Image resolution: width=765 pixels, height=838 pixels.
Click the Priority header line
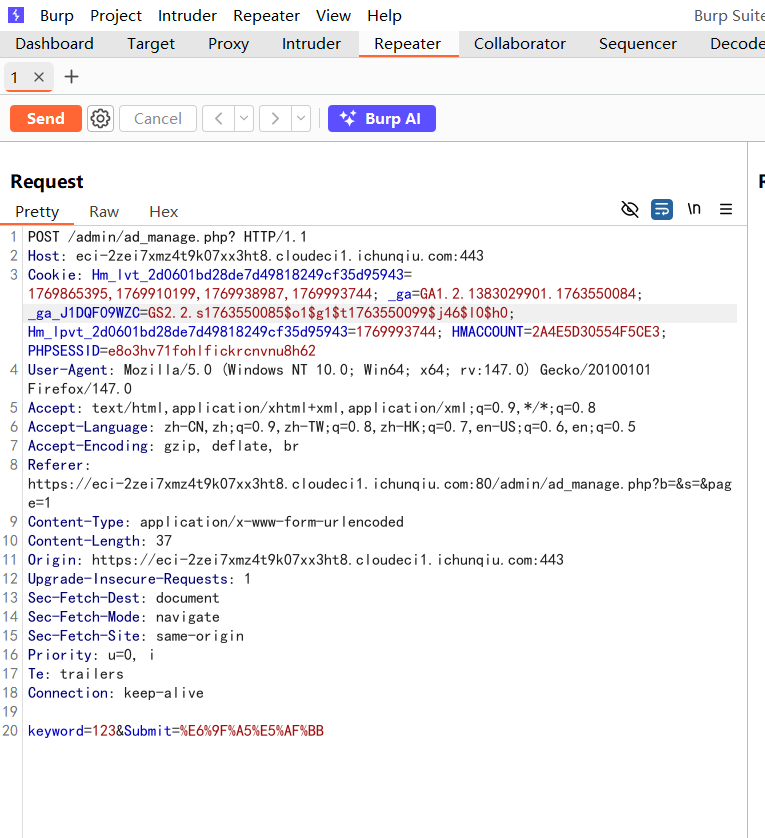click(x=91, y=655)
